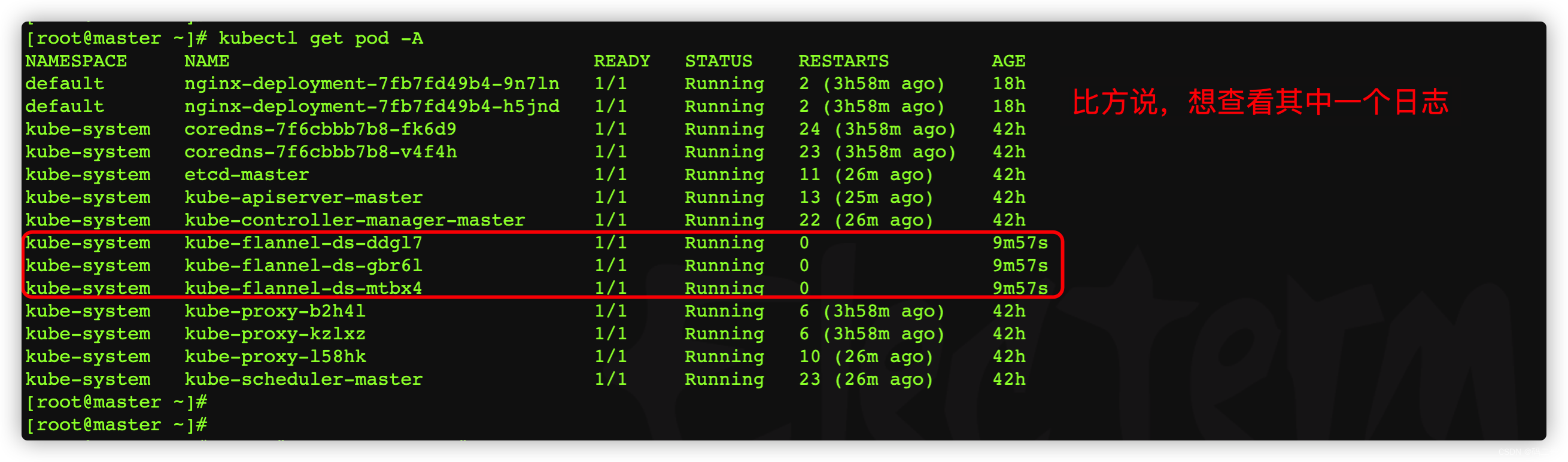This screenshot has height=462, width=1568.
Task: Click the kube-controller-manager-master pod name
Action: tap(354, 220)
